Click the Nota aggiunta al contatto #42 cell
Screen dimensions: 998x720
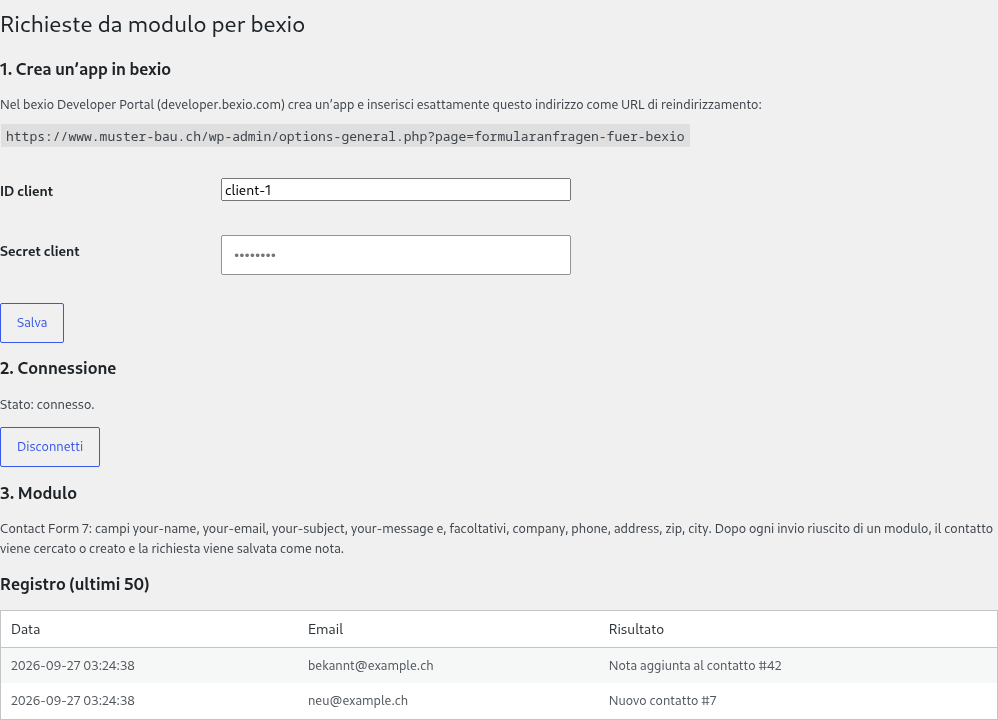(695, 666)
